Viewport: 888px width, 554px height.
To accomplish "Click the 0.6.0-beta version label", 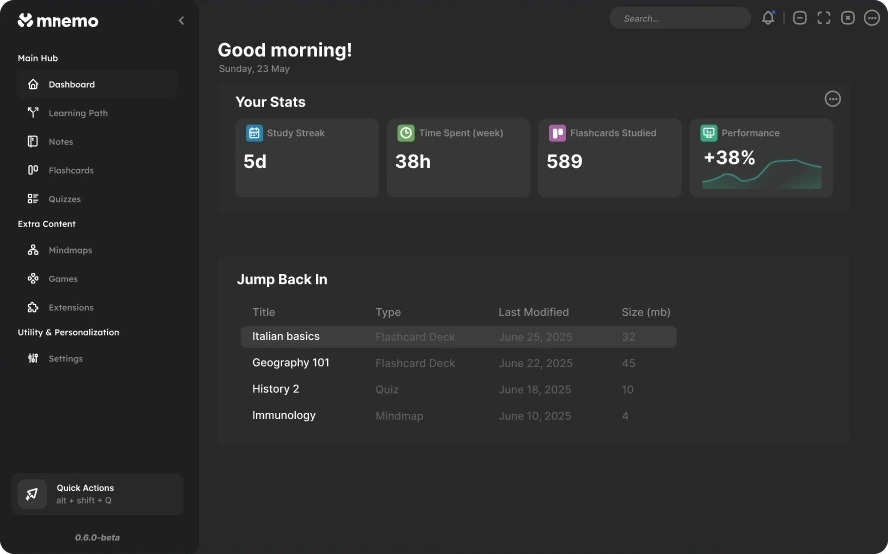I will tap(97, 538).
